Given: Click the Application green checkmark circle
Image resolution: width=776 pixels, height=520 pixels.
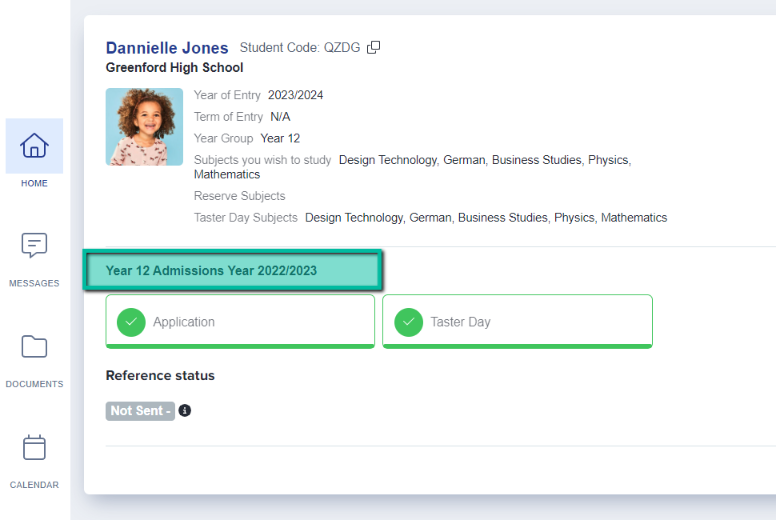Looking at the screenshot, I should pos(131,322).
